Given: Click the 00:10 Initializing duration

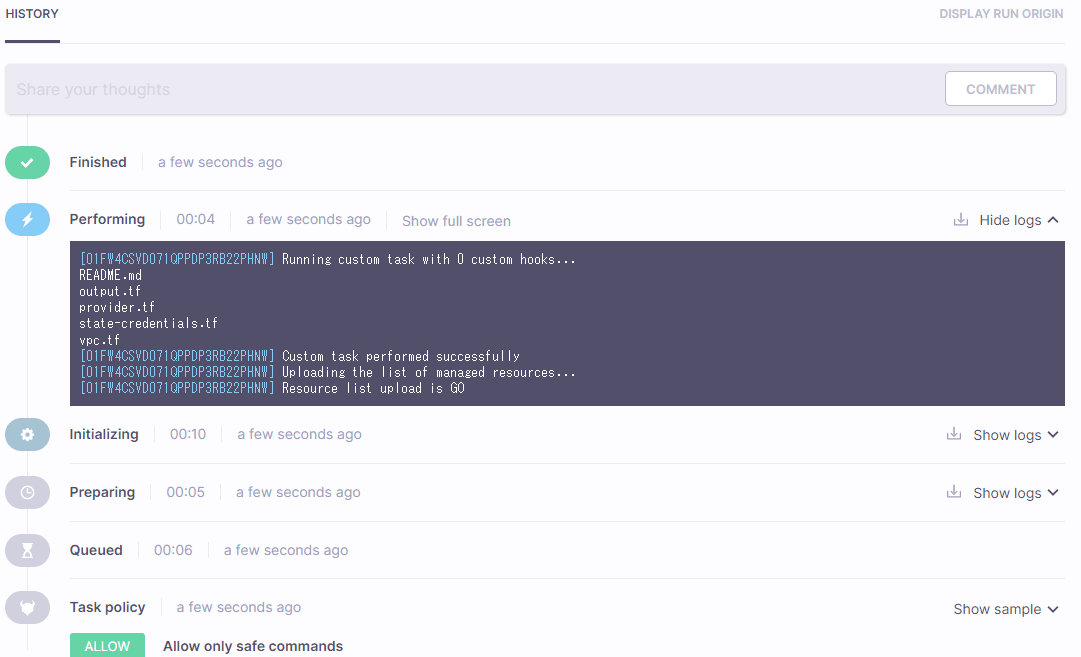Looking at the screenshot, I should [188, 434].
